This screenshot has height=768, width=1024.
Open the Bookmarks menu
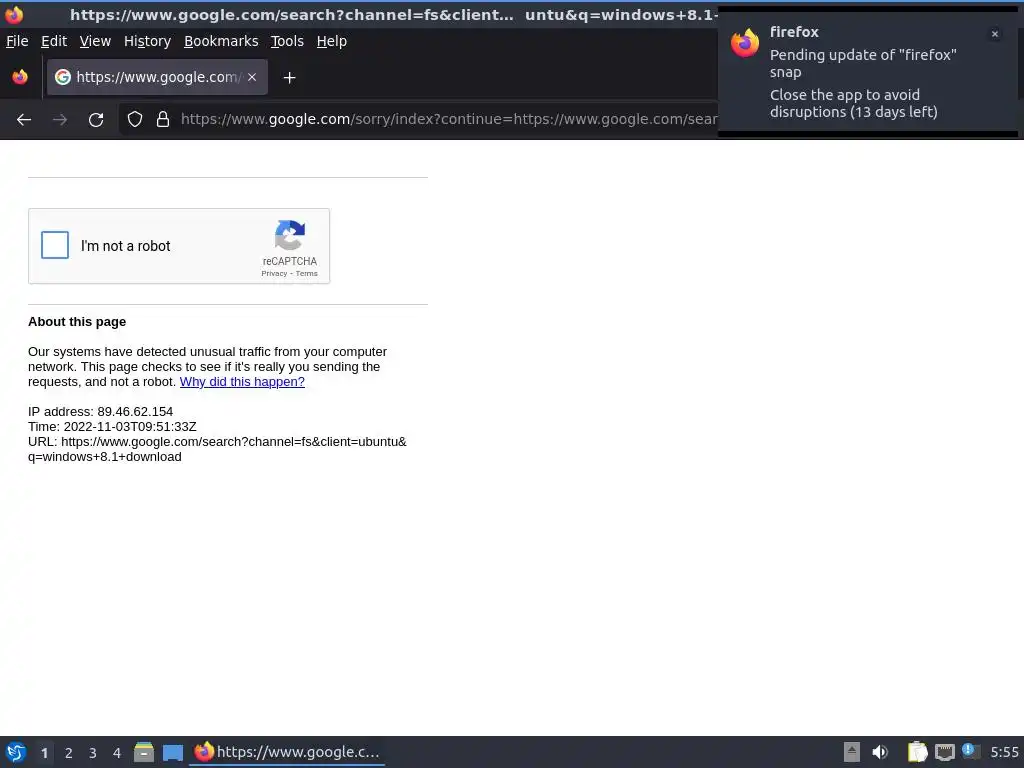(221, 41)
